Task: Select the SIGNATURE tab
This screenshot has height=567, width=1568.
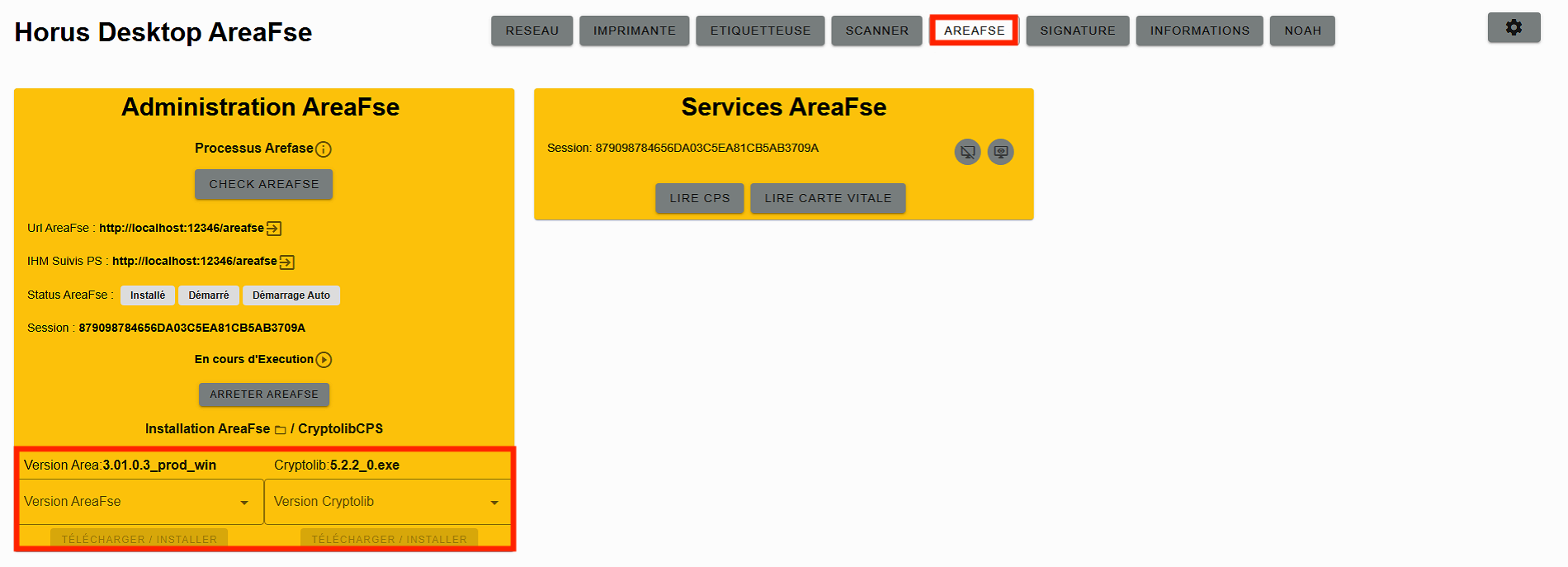Action: tap(1078, 31)
